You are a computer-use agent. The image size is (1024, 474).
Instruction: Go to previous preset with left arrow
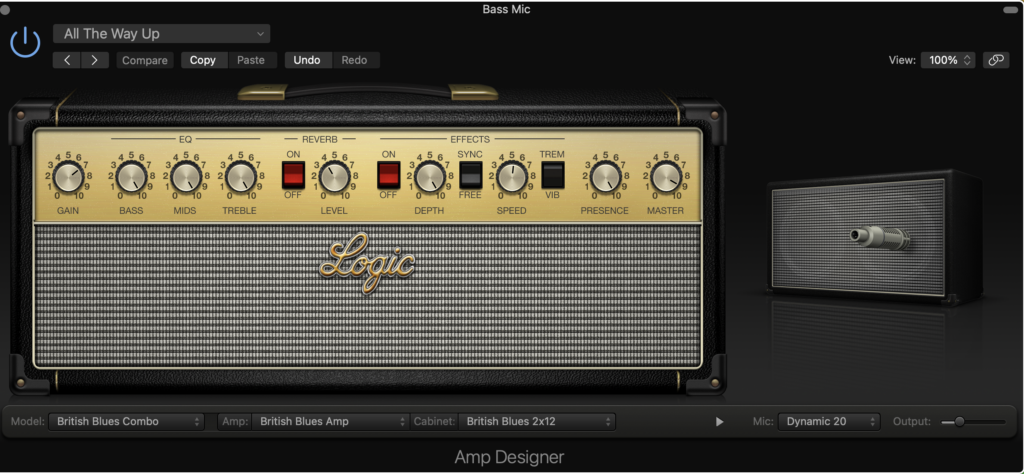[x=67, y=60]
